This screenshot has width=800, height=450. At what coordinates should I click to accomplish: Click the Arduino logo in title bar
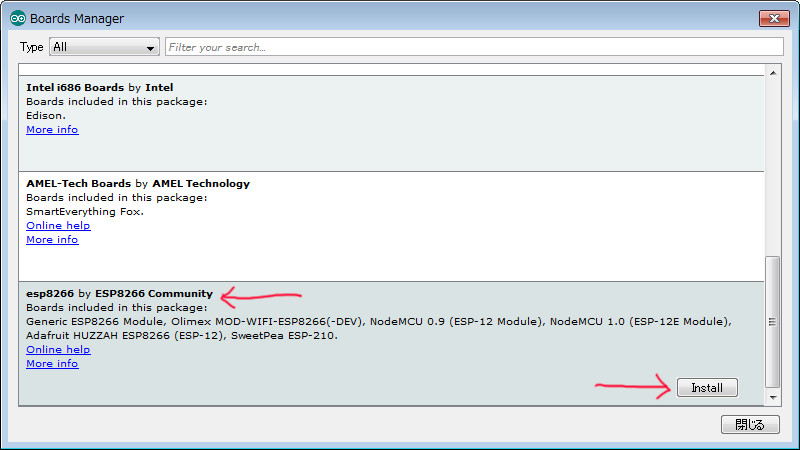pos(17,18)
